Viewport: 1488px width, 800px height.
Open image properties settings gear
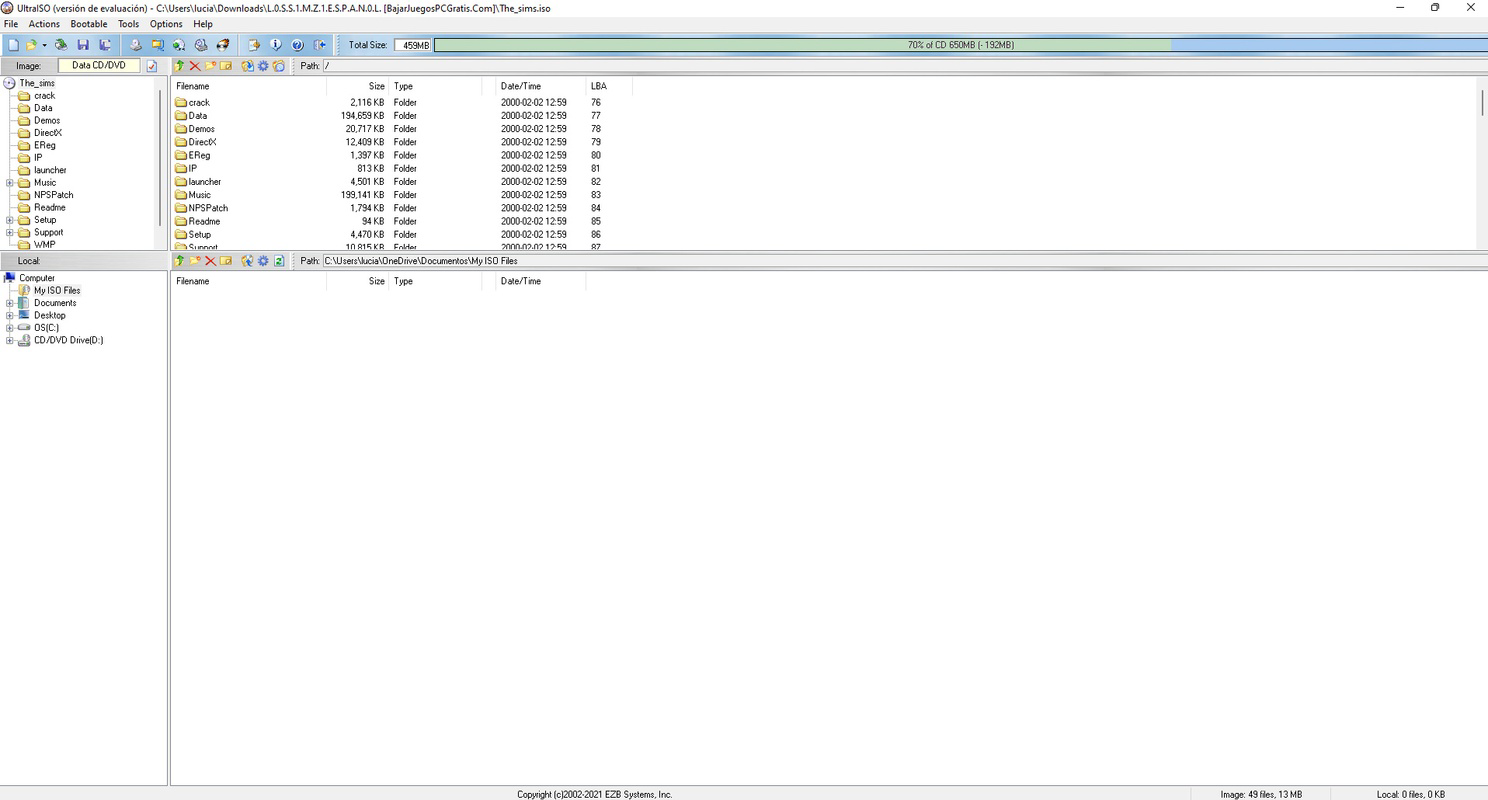pos(263,65)
